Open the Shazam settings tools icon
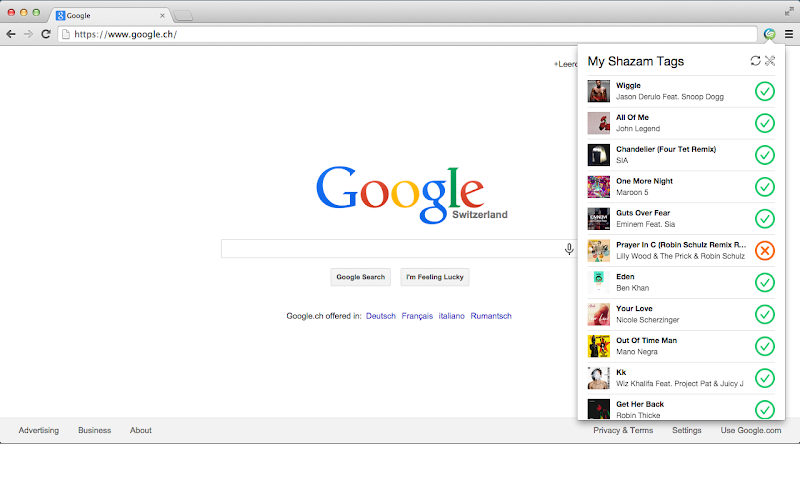 pos(770,61)
